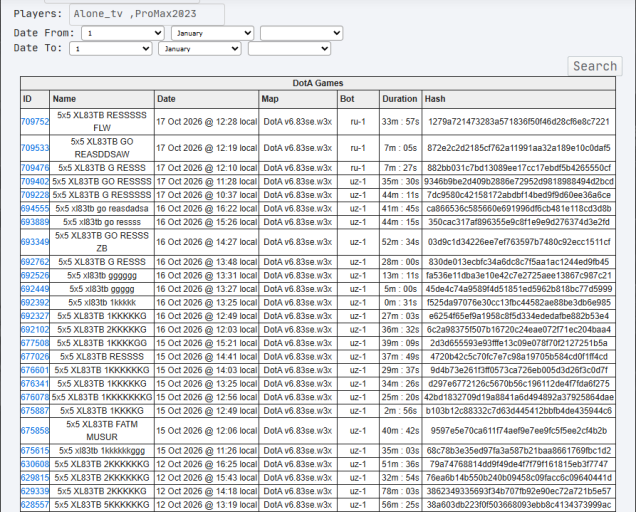
Task: Click the Hash column header
Action: [519, 99]
